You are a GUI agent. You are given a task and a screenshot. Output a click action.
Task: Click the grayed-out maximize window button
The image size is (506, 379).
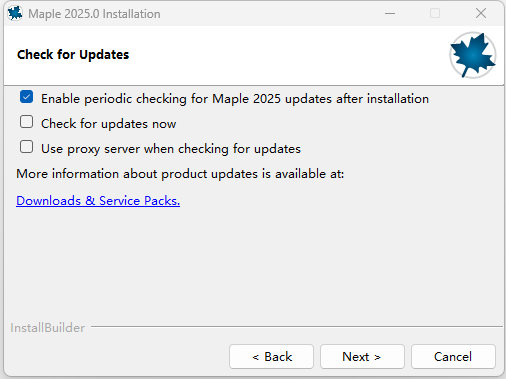(x=435, y=13)
